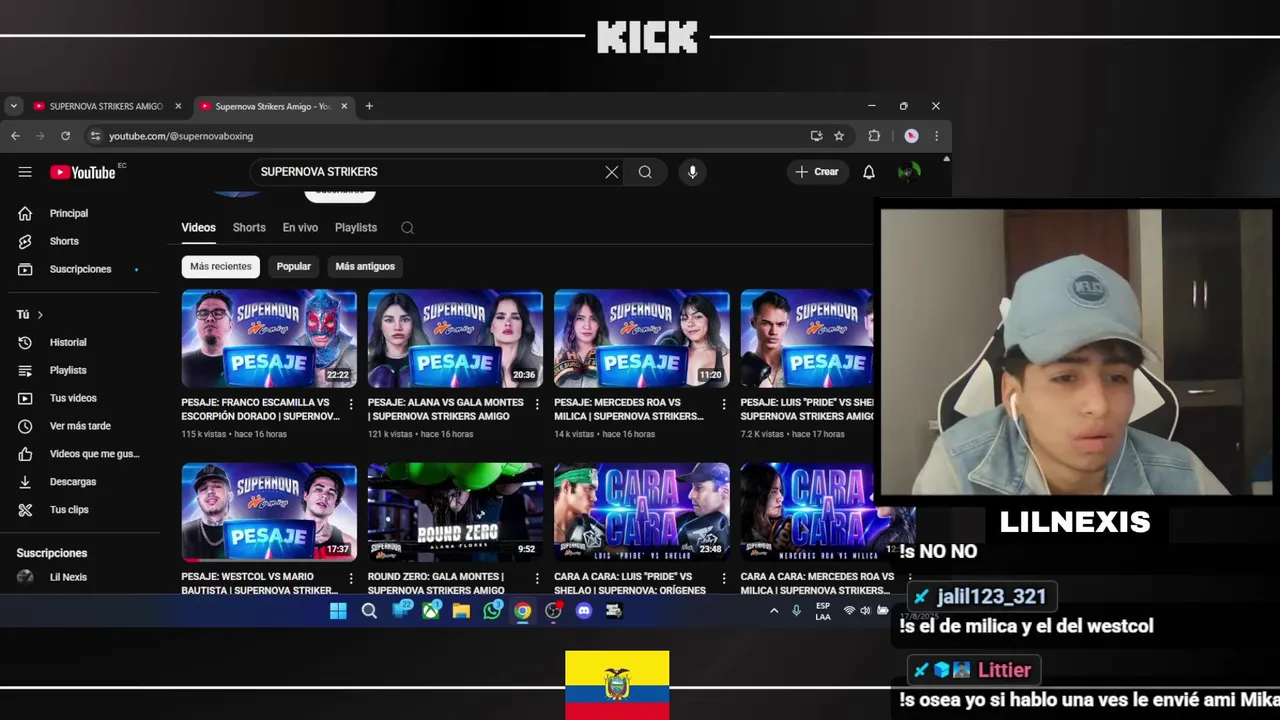Install app icon in address bar
Viewport: 1280px width, 720px height.
(x=817, y=136)
